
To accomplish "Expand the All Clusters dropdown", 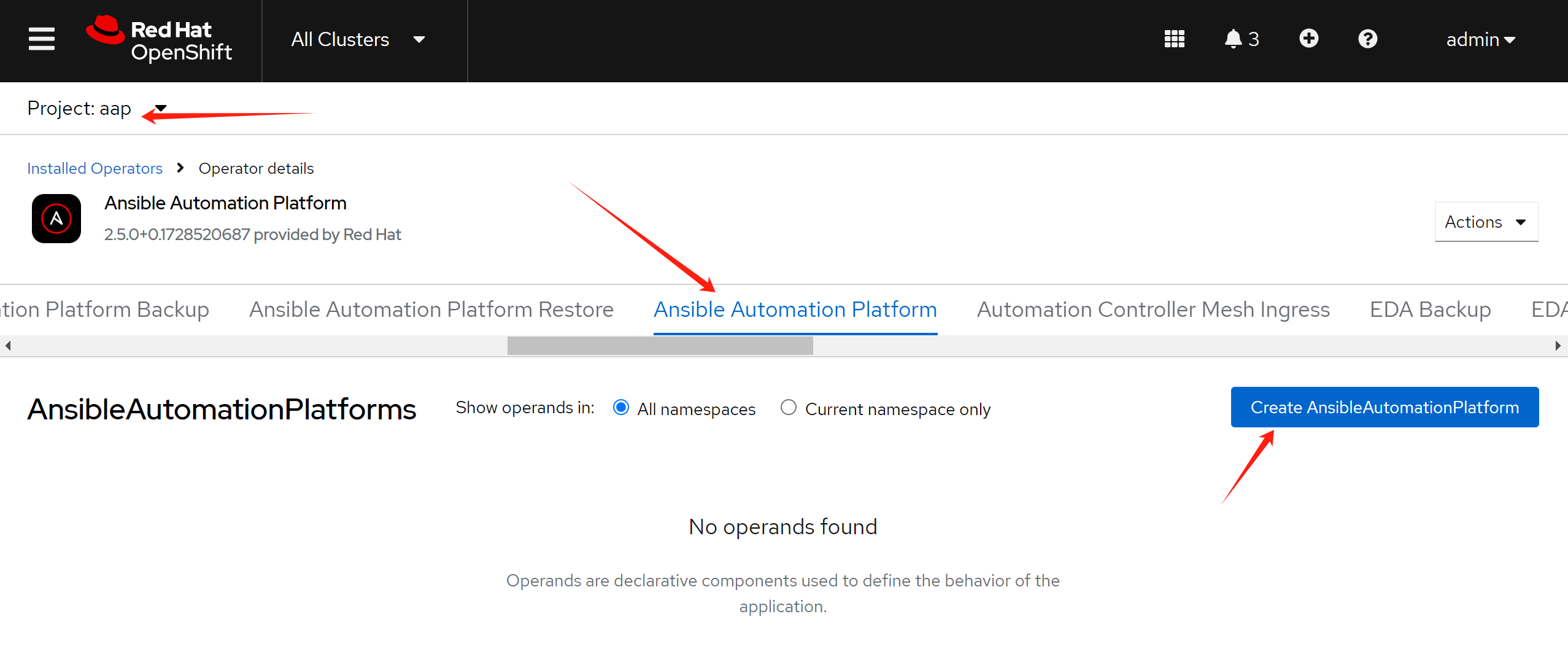I will 358,40.
